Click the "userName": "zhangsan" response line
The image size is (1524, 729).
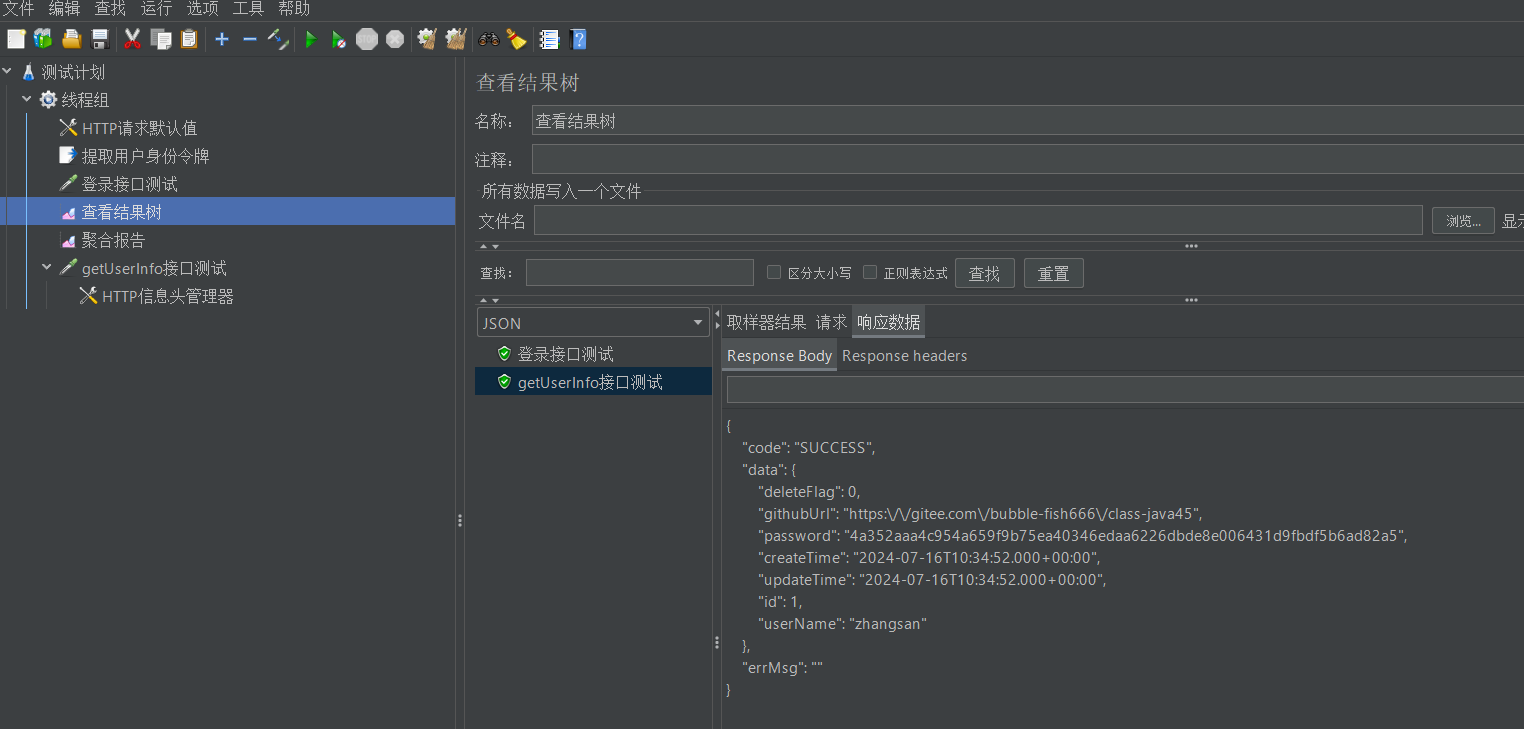(842, 623)
